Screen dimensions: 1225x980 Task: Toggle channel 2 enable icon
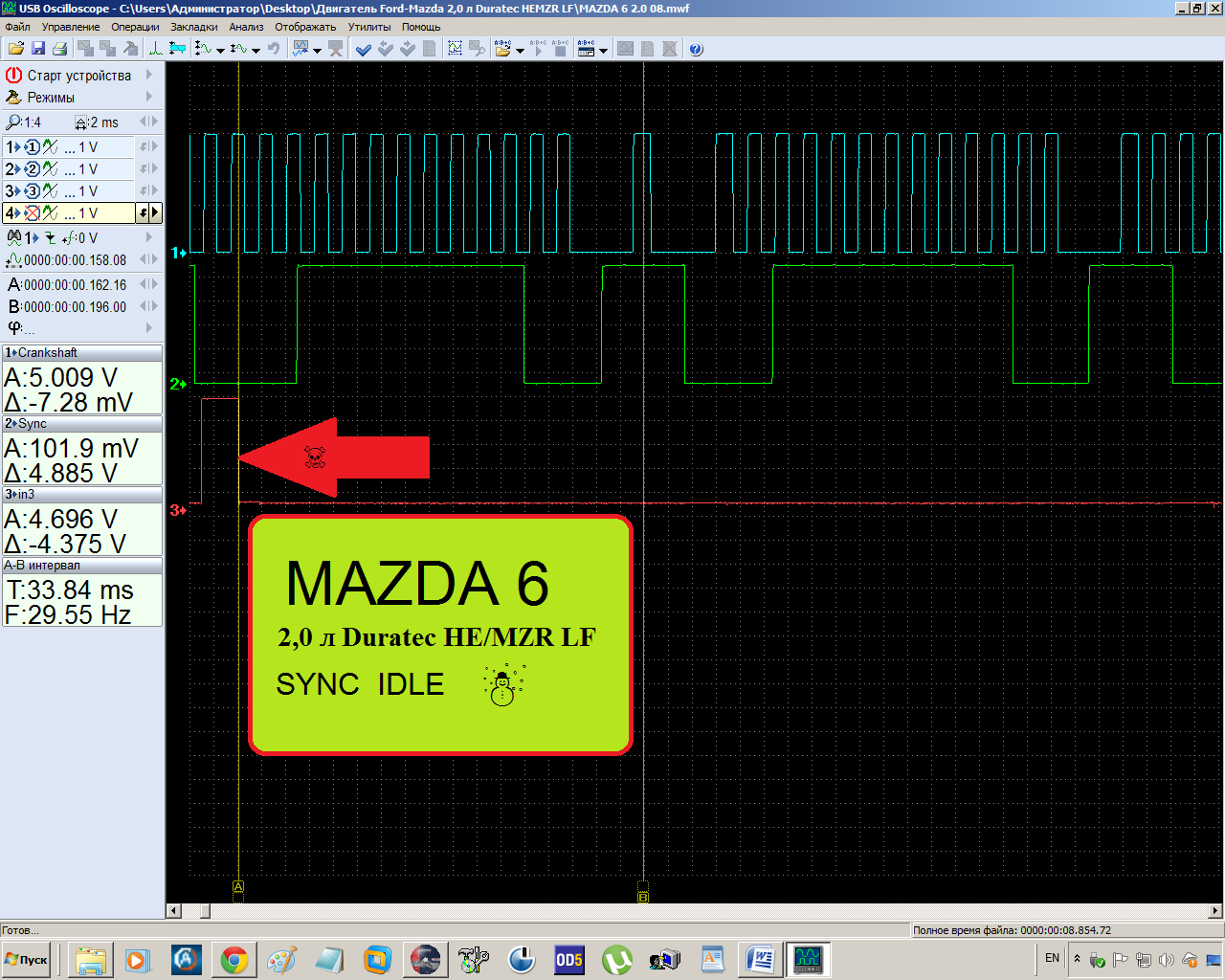(32, 169)
